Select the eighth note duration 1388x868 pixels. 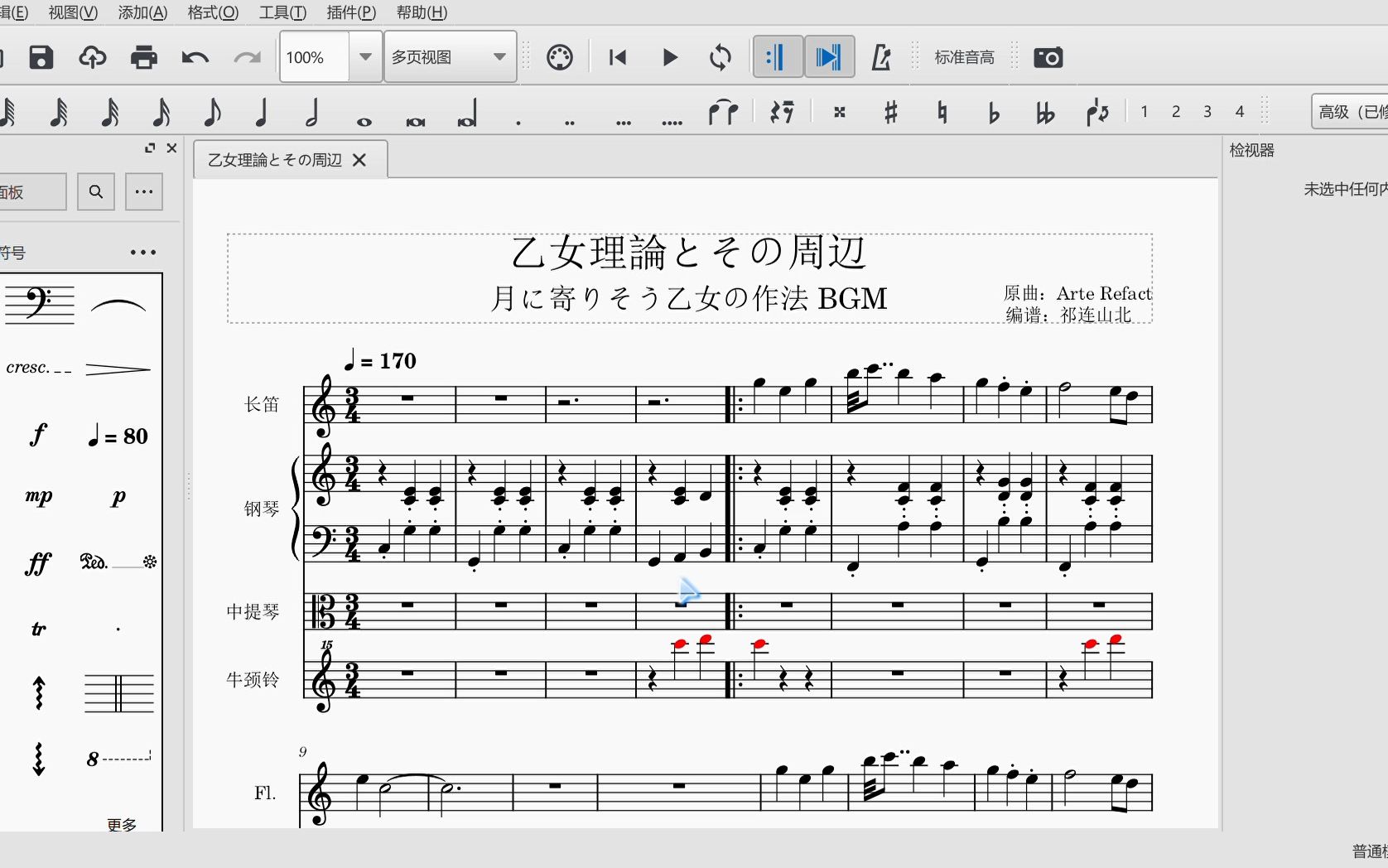211,112
